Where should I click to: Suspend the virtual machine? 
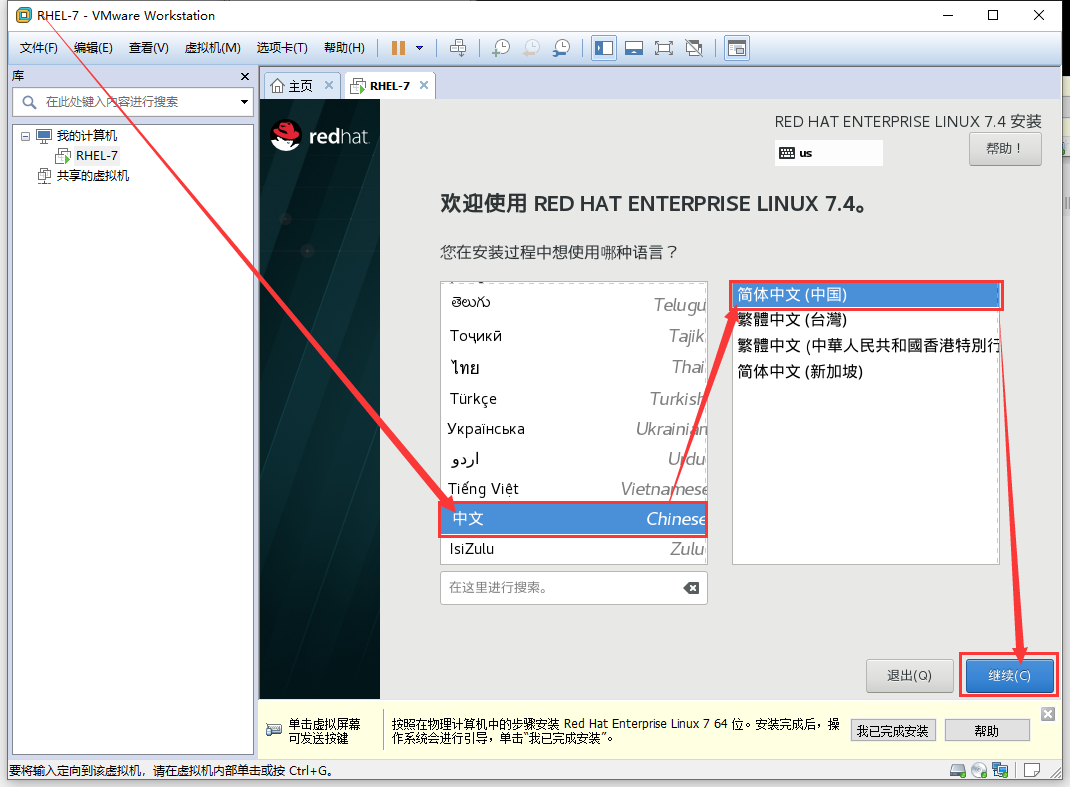[397, 47]
